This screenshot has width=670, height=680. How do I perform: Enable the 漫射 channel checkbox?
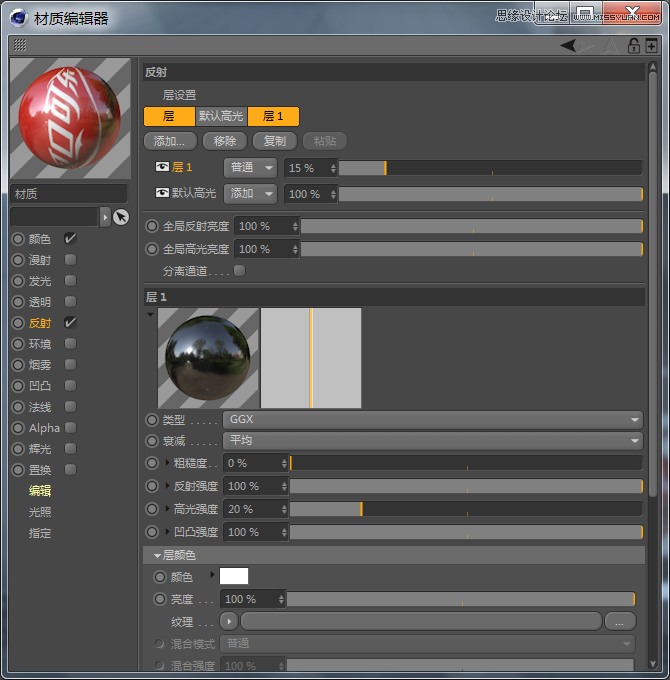click(x=70, y=260)
